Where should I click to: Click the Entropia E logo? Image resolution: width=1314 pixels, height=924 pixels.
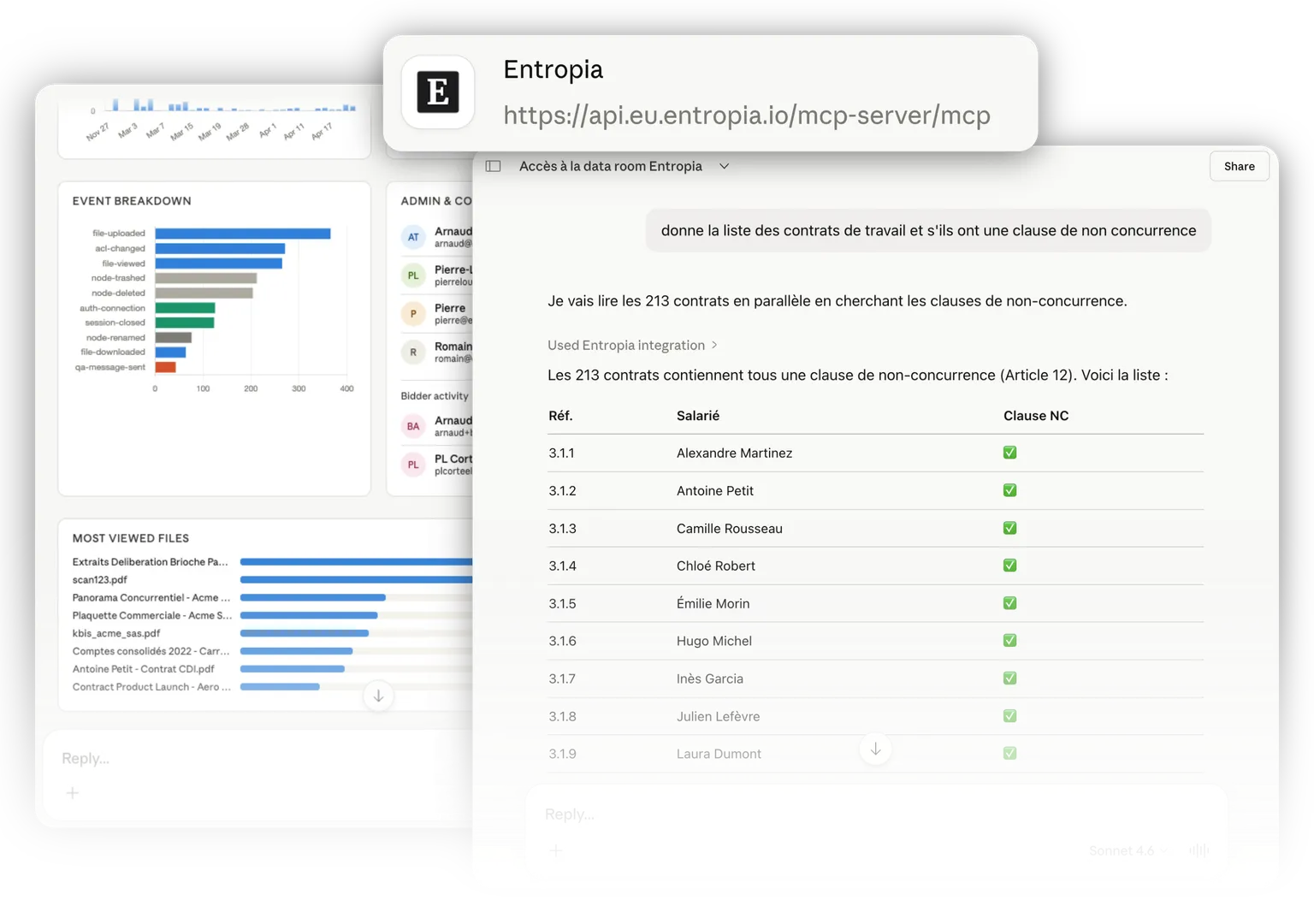[x=438, y=92]
